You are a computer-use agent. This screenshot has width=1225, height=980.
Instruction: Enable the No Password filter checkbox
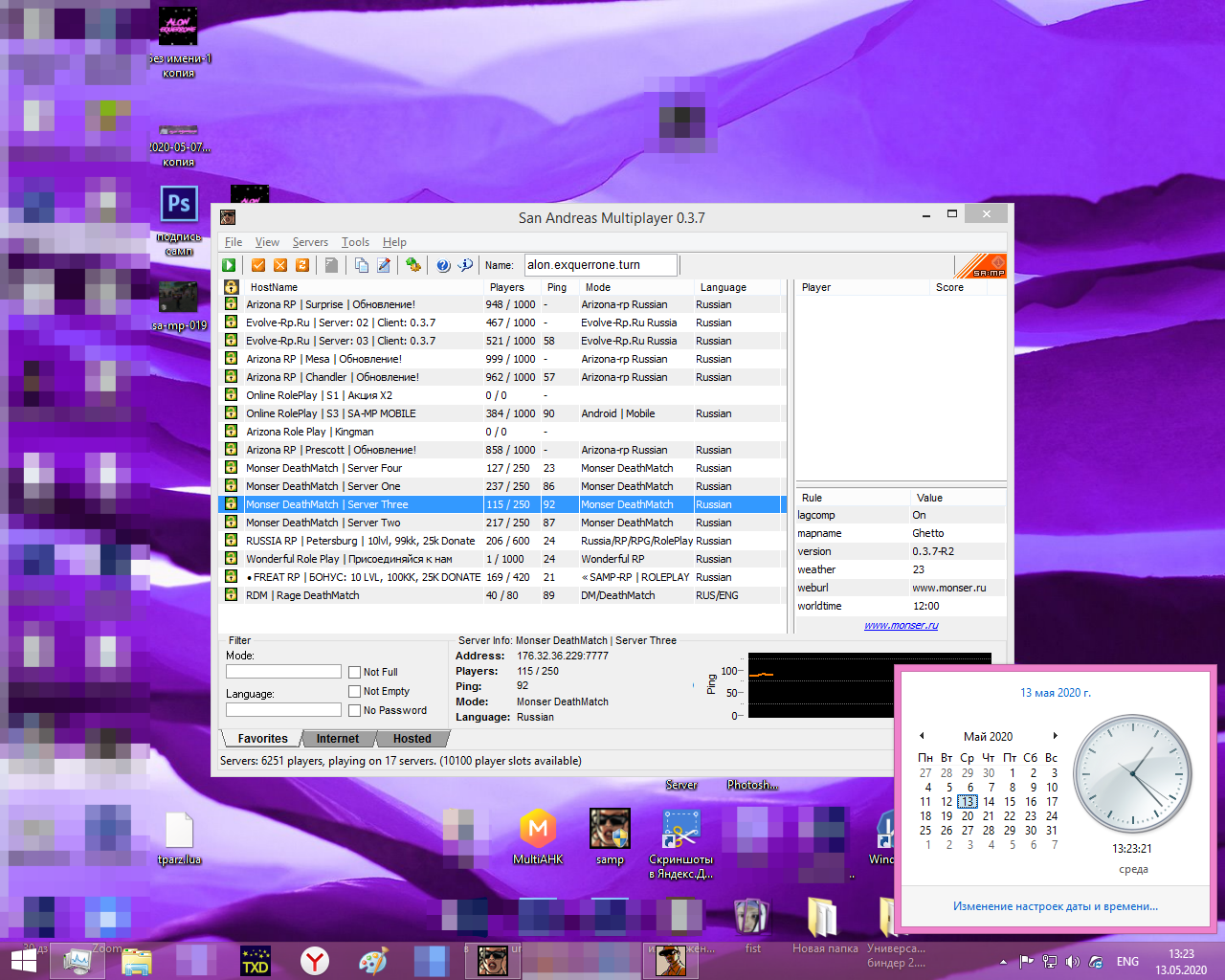(x=355, y=710)
